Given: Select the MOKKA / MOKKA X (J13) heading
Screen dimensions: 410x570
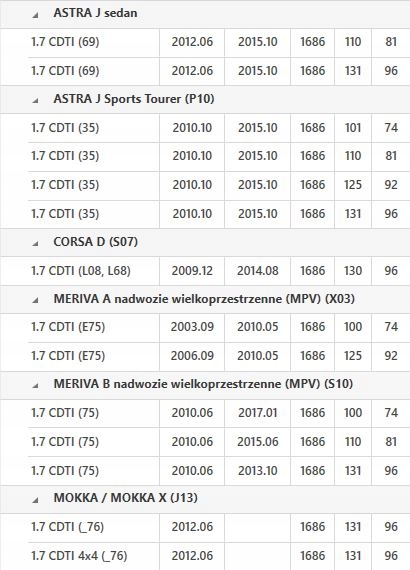Looking at the screenshot, I should [126, 498].
